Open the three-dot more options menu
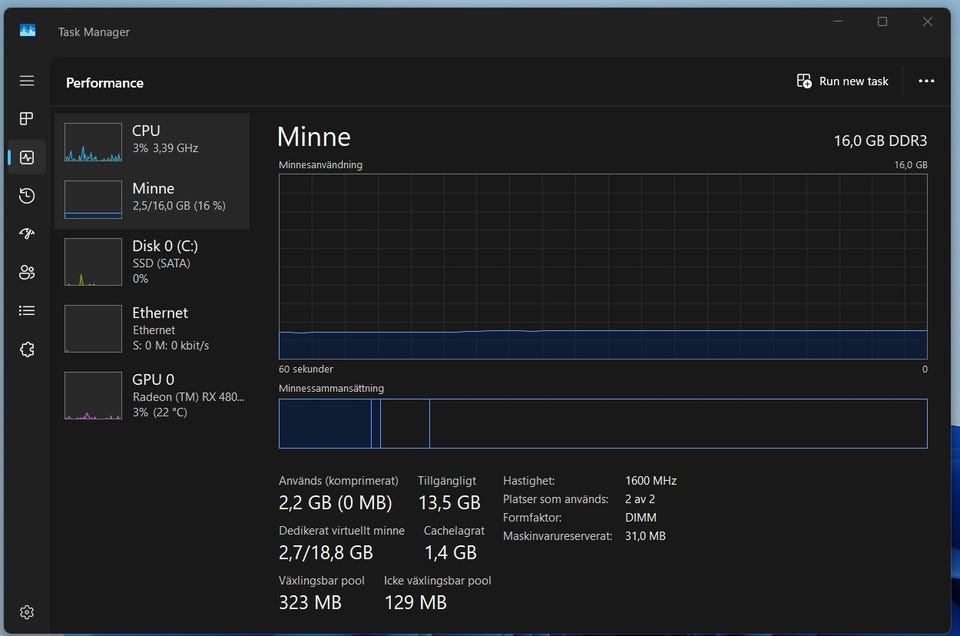Screen dimensions: 960x636 click(926, 81)
